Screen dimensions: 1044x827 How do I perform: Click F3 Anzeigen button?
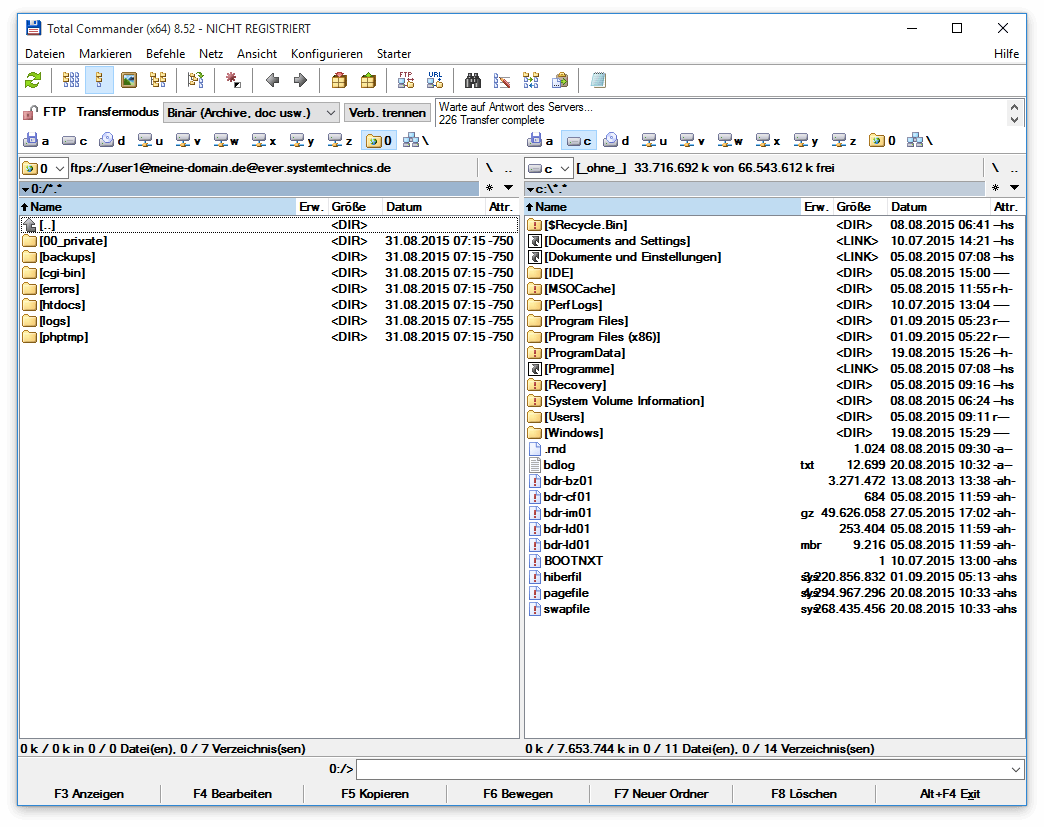click(89, 794)
